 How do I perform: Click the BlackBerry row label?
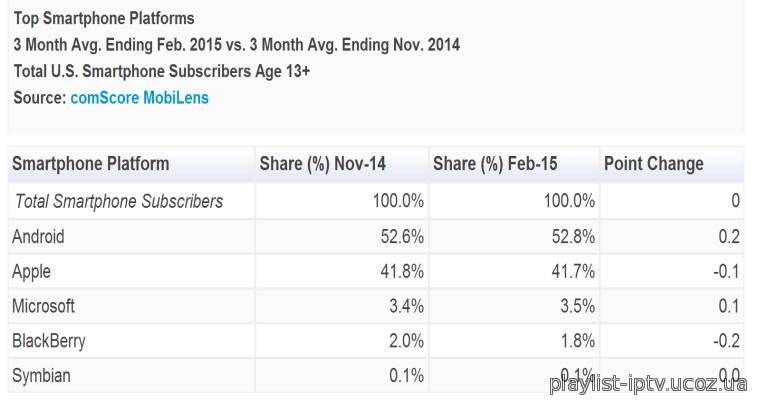pyautogui.click(x=49, y=341)
